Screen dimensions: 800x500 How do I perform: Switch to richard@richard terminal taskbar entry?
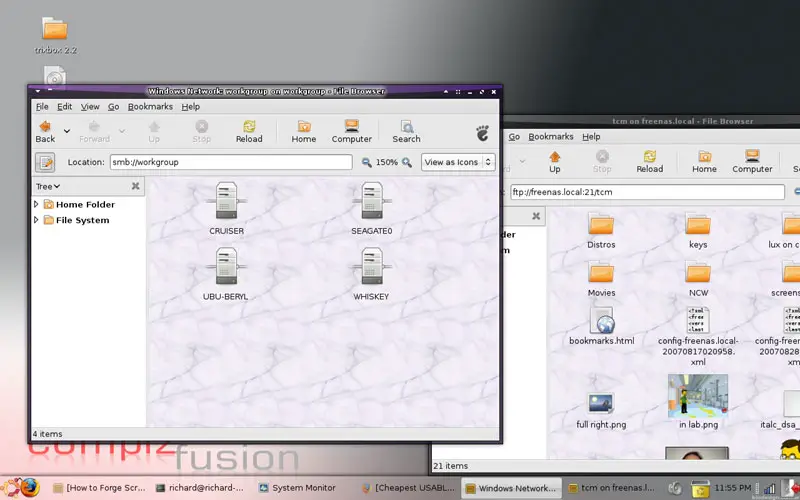(x=200, y=488)
